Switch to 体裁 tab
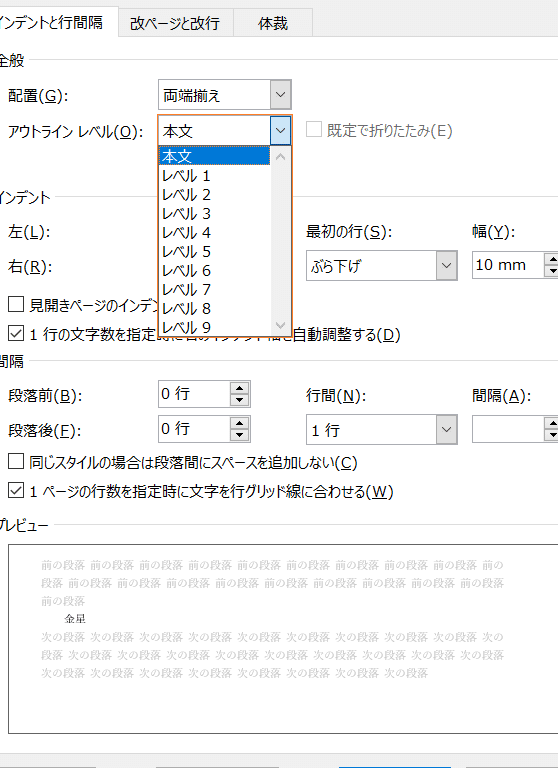The image size is (558, 768). click(x=273, y=23)
